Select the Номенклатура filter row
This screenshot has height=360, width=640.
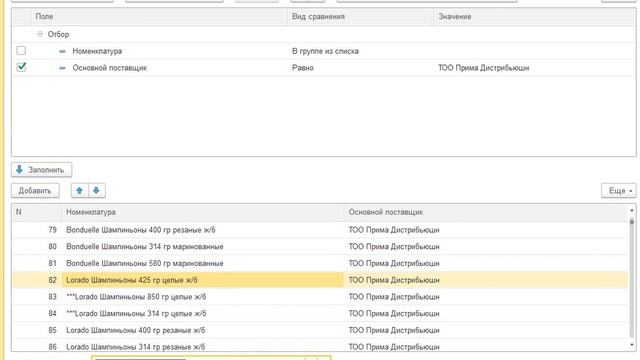click(324, 51)
